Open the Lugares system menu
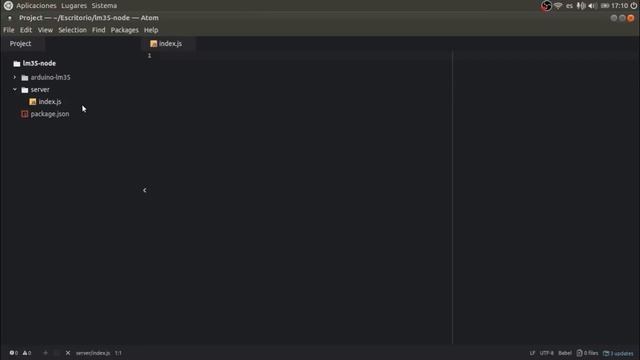 (x=74, y=6)
